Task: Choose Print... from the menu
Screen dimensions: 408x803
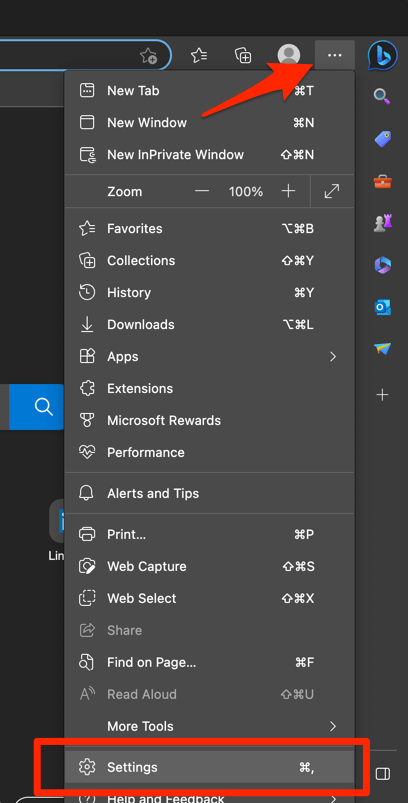Action: point(209,535)
